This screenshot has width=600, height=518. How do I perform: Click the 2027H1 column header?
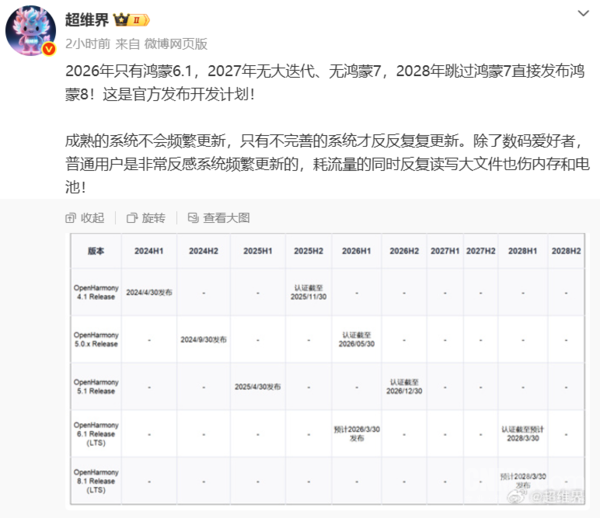tap(445, 251)
